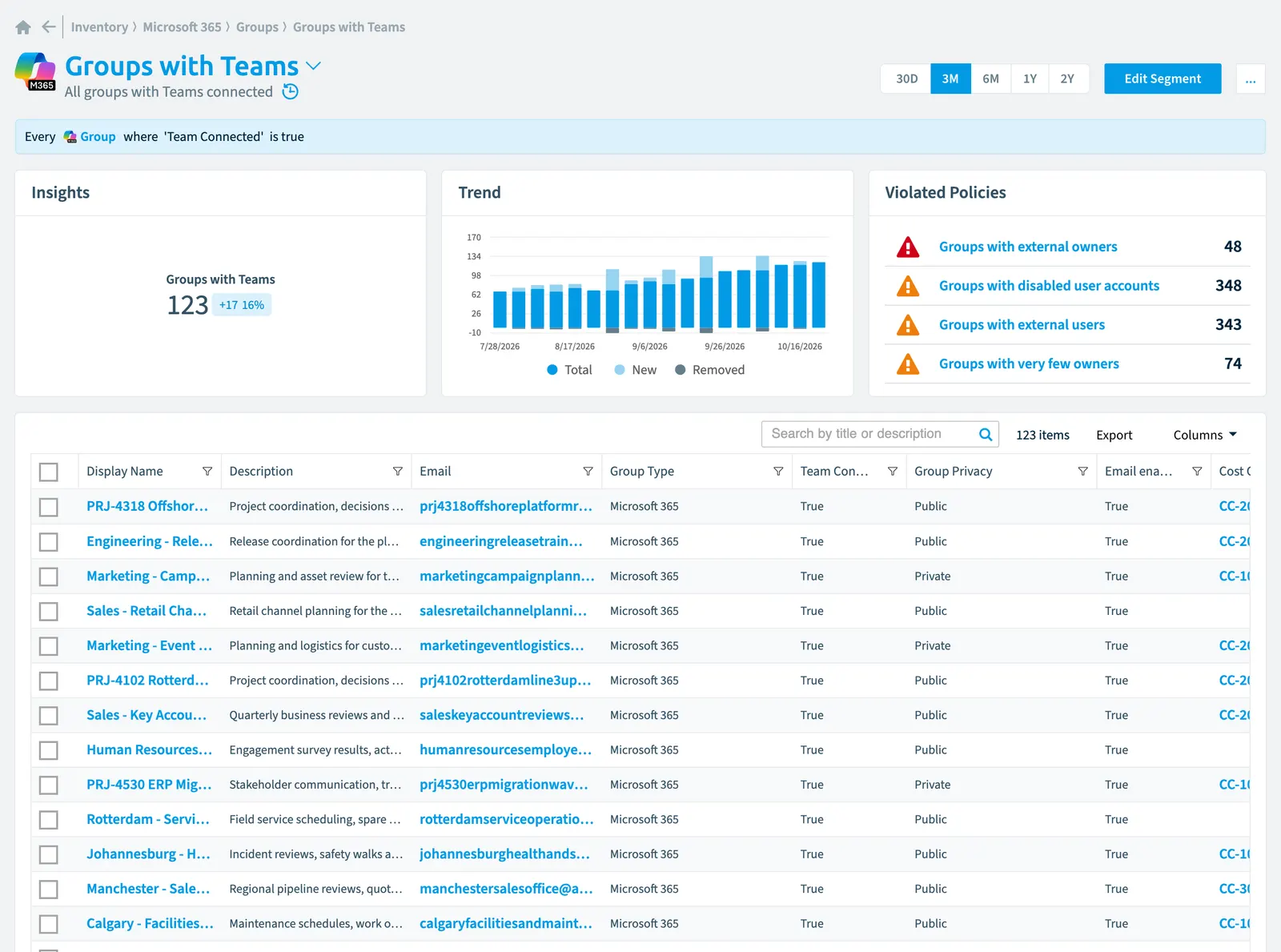Image resolution: width=1281 pixels, height=952 pixels.
Task: Check the Marketing - Campaign row checkbox
Action: coord(49,576)
